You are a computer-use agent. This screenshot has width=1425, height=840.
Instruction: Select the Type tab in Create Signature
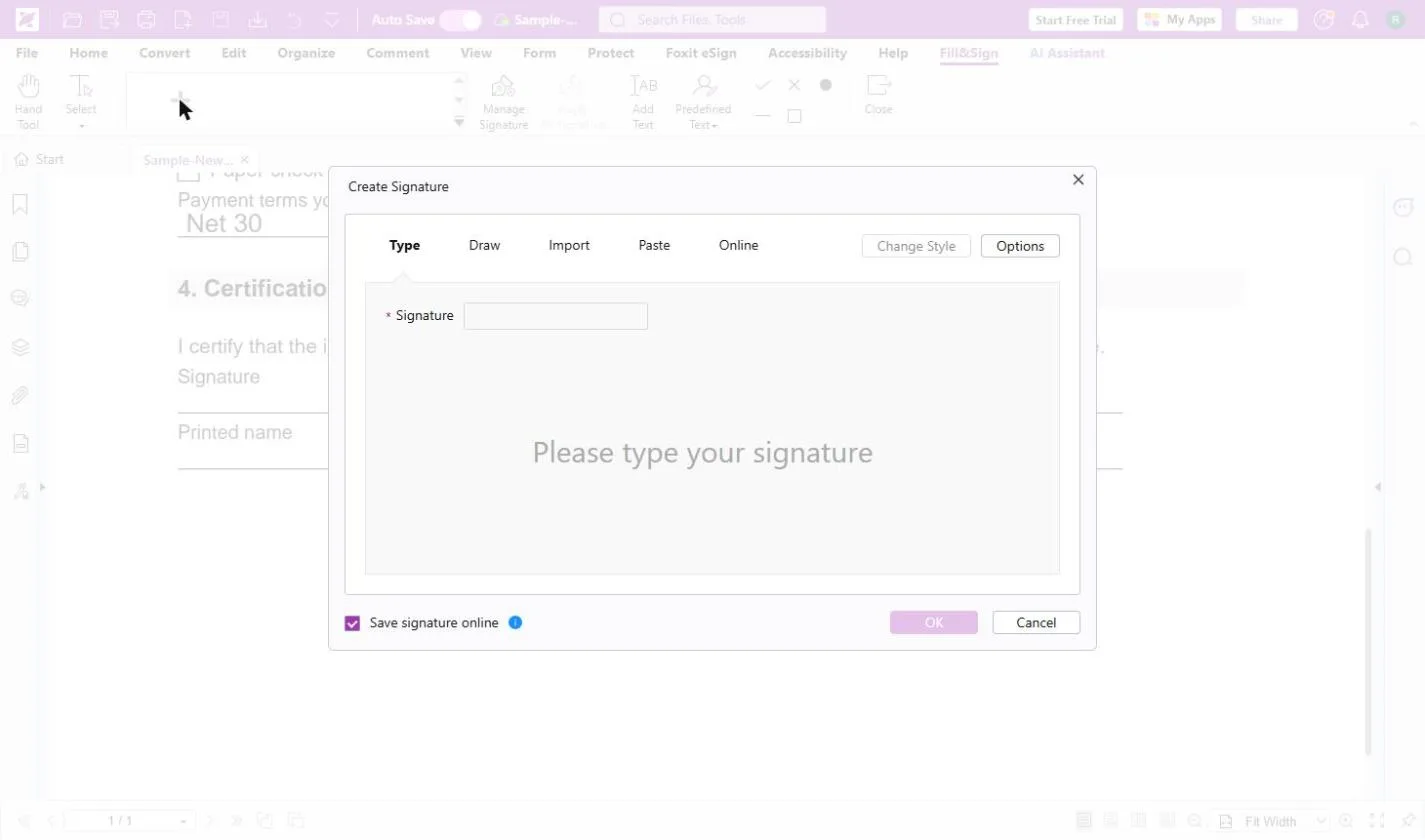pos(404,245)
